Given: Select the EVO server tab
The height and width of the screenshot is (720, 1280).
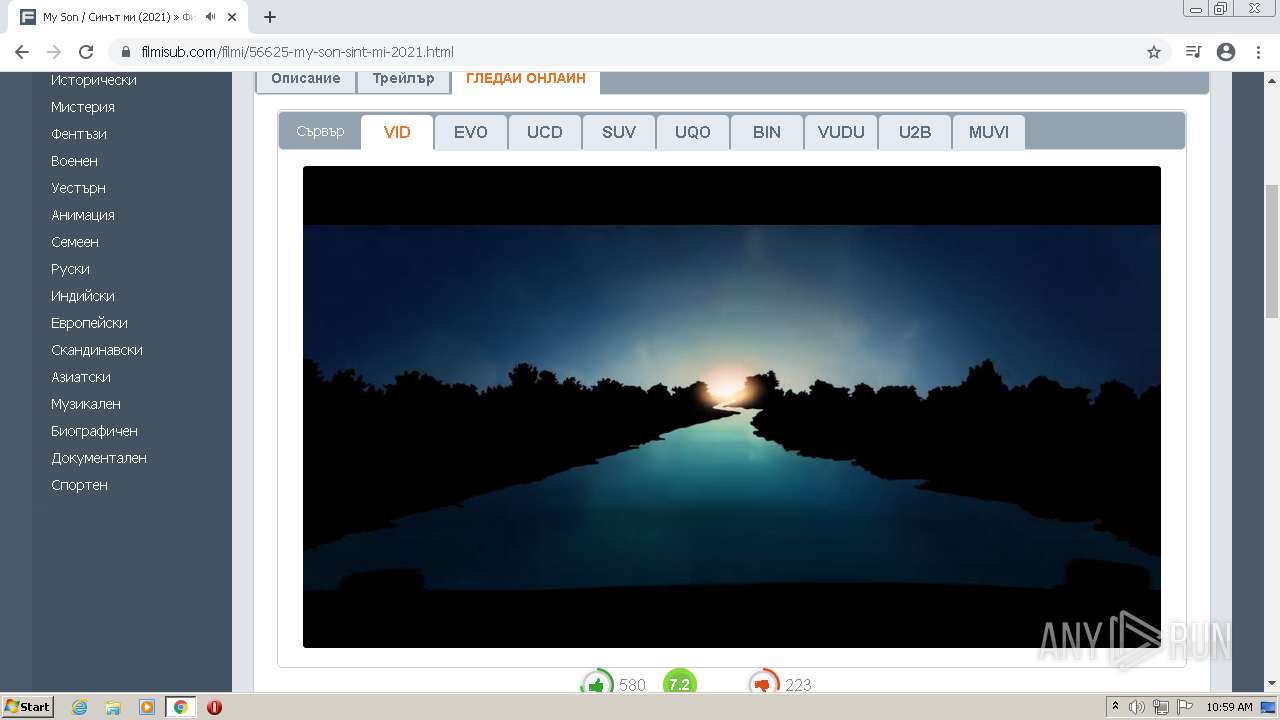Looking at the screenshot, I should 471,132.
